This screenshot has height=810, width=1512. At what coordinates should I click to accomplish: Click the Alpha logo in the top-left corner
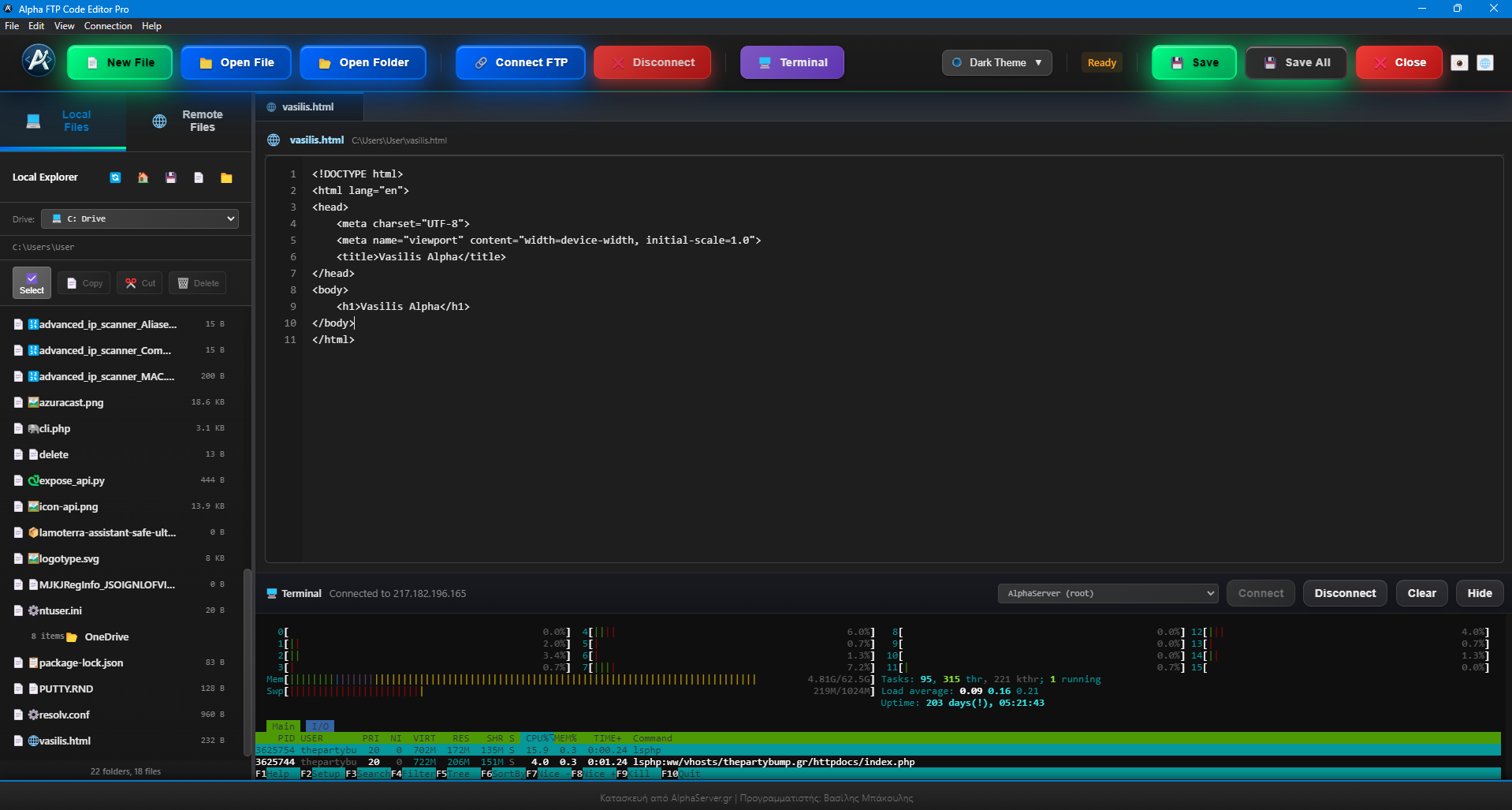pyautogui.click(x=38, y=61)
